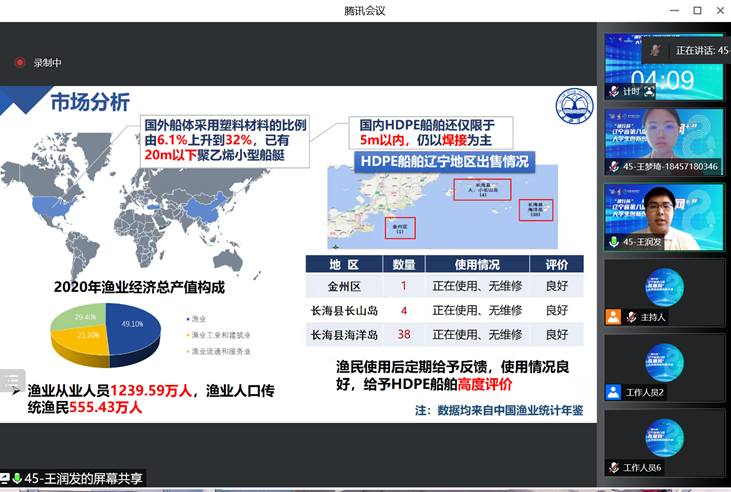Click the 长海县长山岛 table cell
This screenshot has height=492, width=731.
[344, 310]
